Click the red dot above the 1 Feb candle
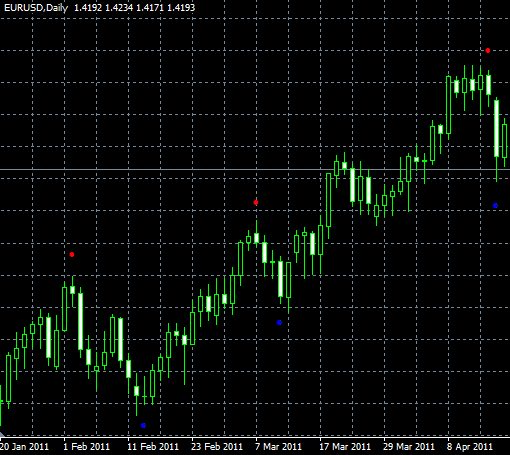 click(x=72, y=255)
